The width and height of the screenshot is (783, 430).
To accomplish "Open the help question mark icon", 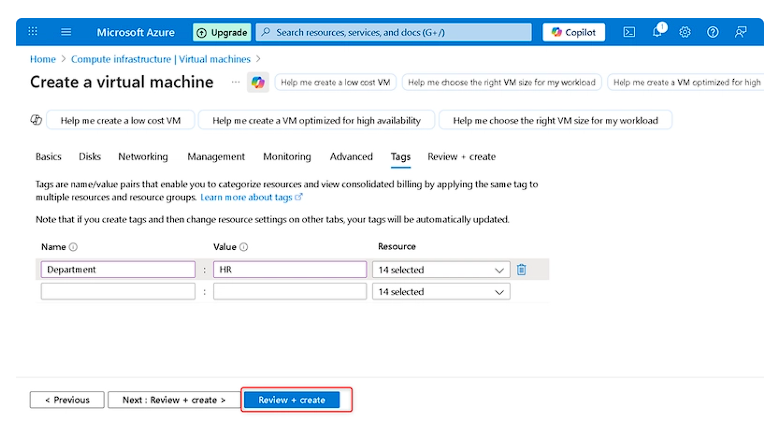I will pyautogui.click(x=713, y=32).
